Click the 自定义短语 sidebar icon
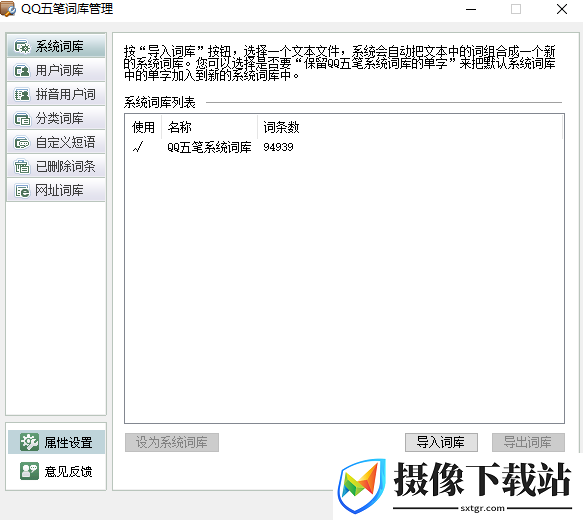 click(x=22, y=142)
